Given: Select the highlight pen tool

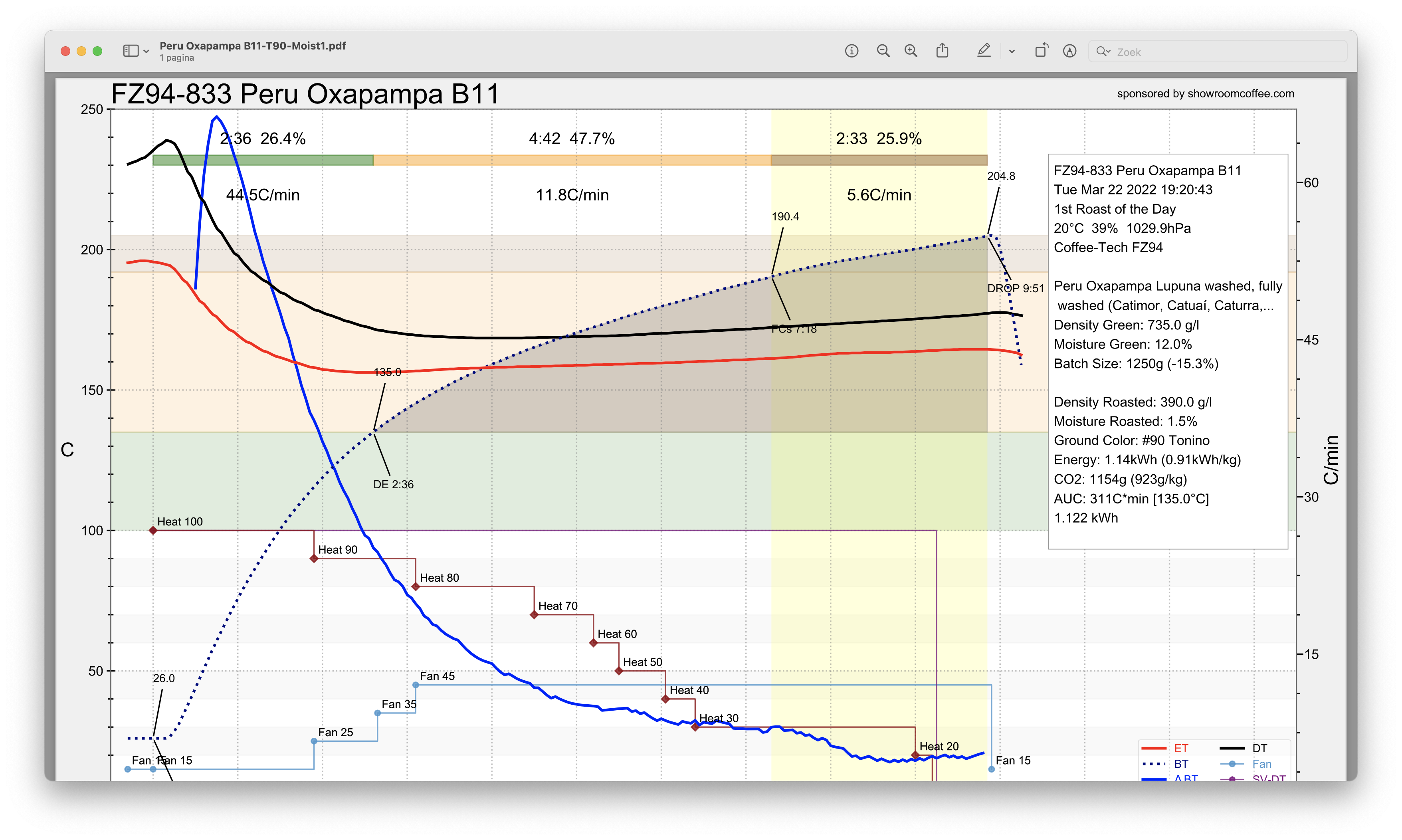Looking at the screenshot, I should [984, 51].
